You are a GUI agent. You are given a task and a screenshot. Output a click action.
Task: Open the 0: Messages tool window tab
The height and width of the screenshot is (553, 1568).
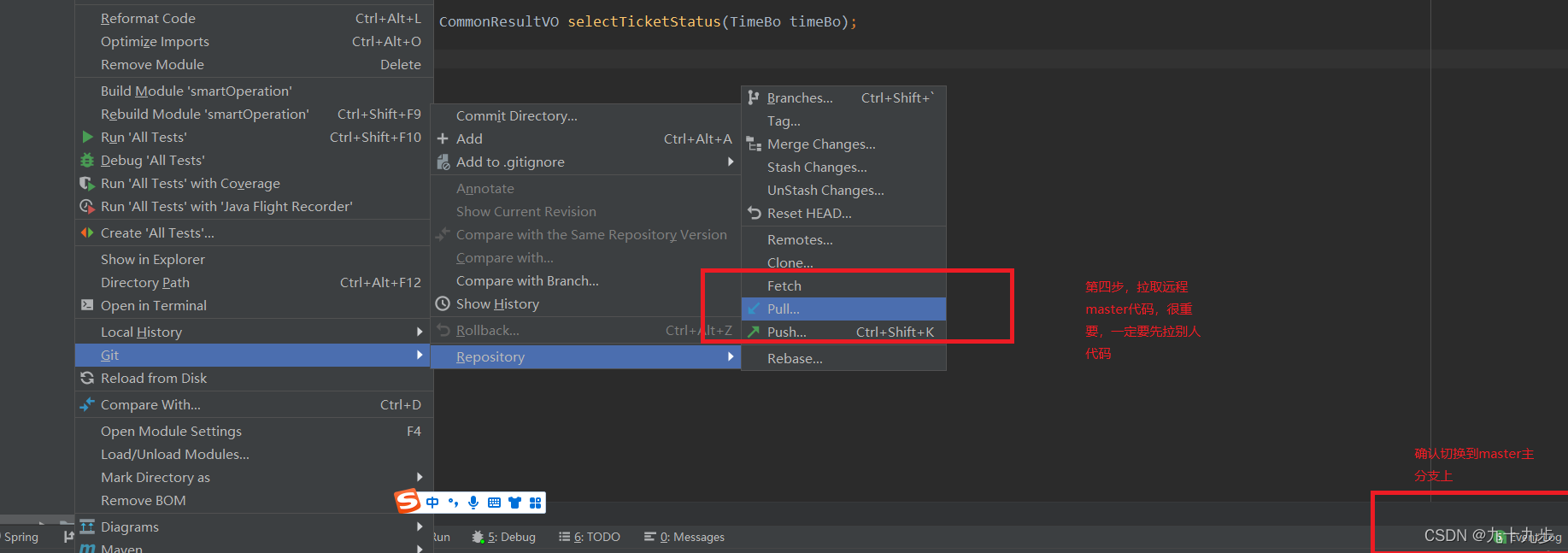[684, 537]
